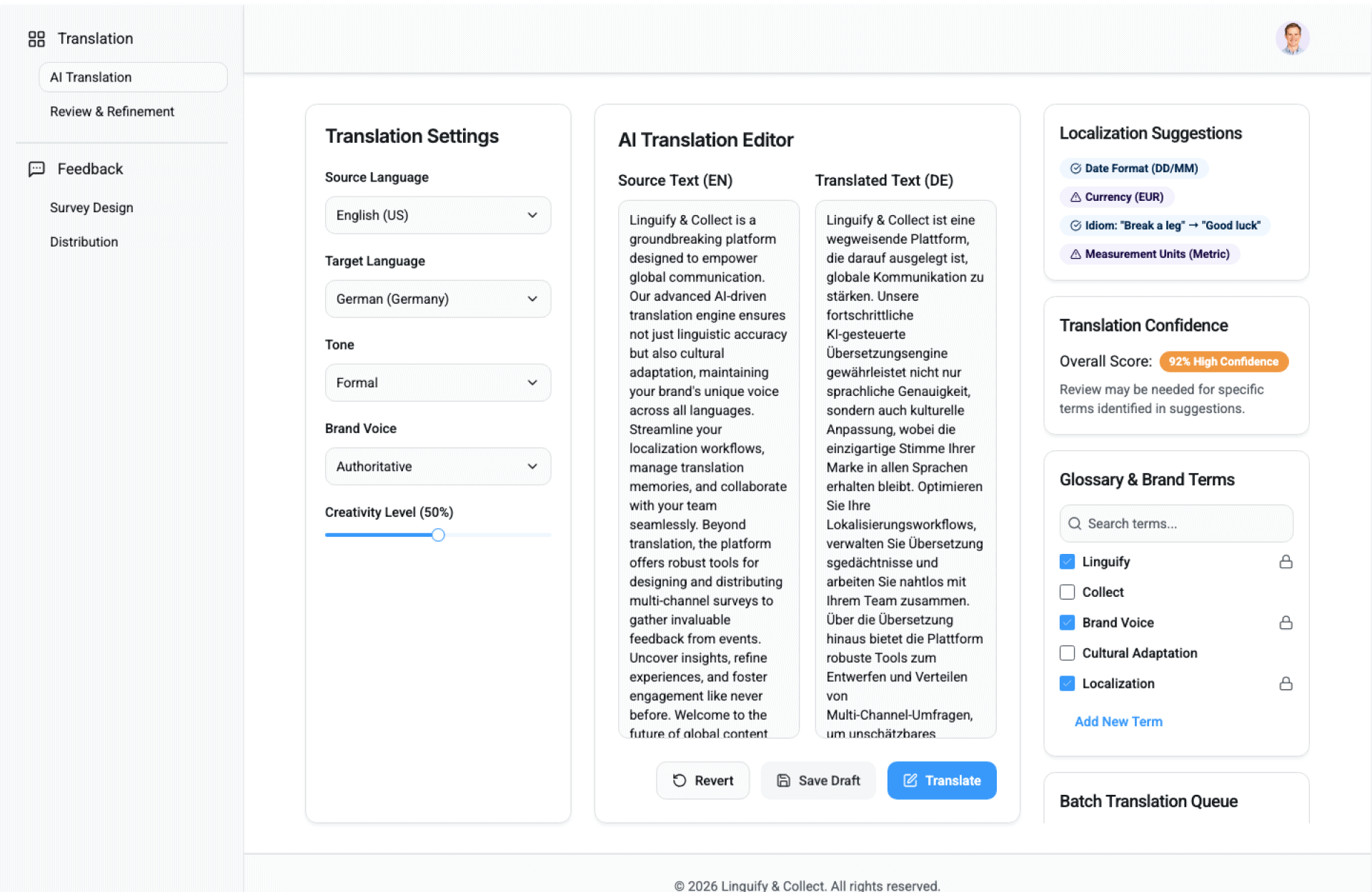This screenshot has height=892, width=1372.
Task: Click the Creativity Level slider handle
Action: 438,535
